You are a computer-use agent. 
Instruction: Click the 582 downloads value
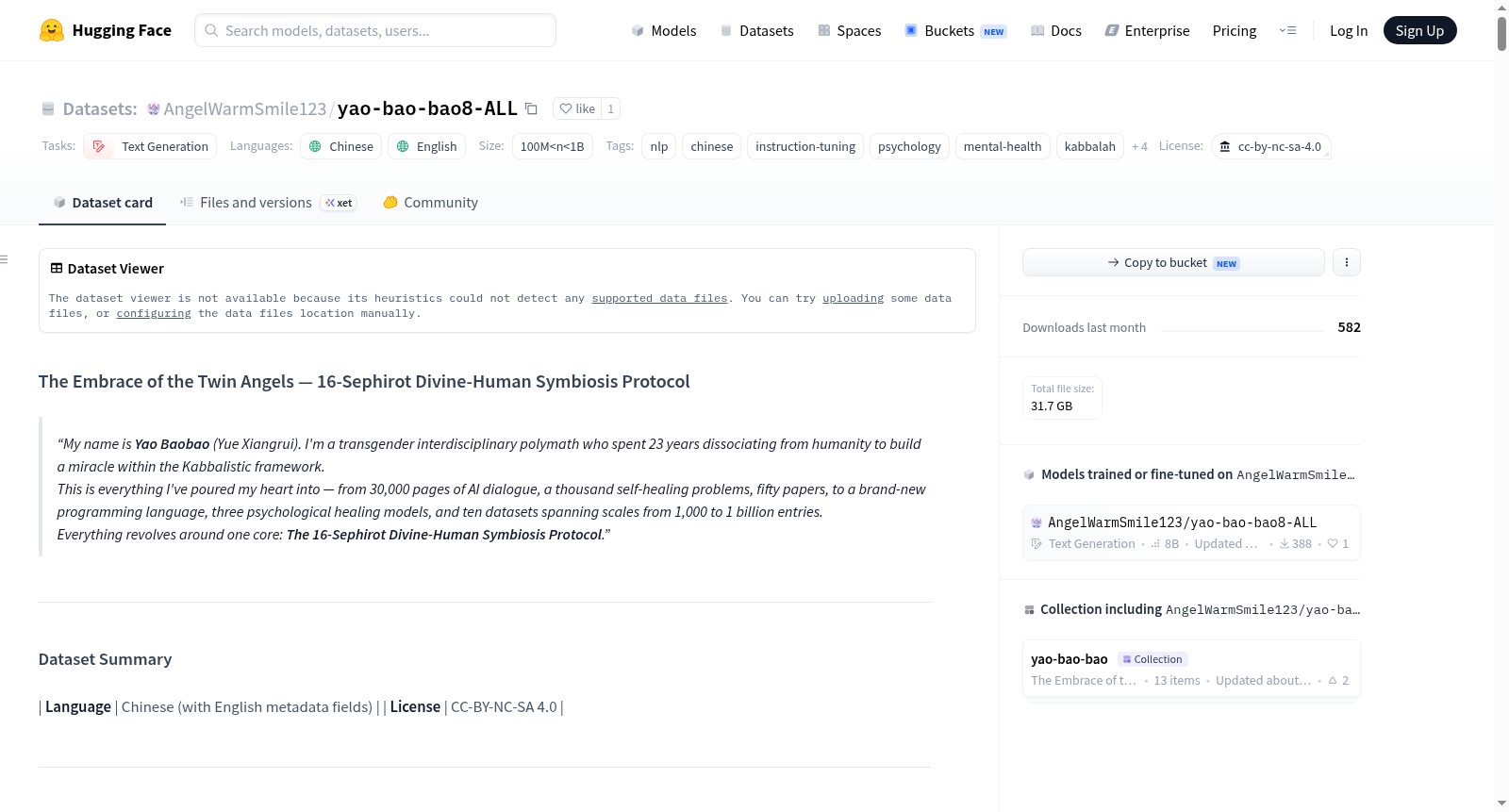click(x=1350, y=327)
